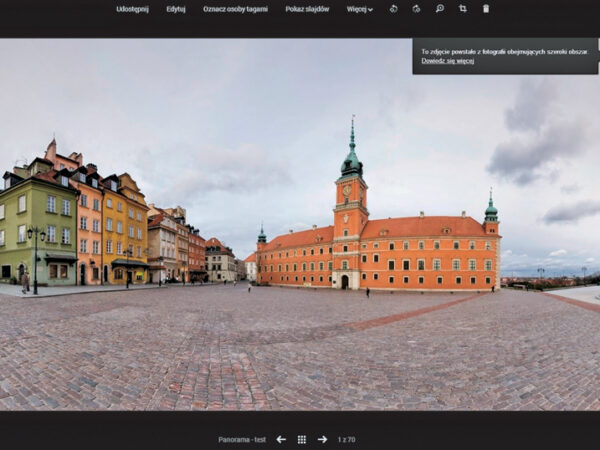The width and height of the screenshot is (600, 450).
Task: Follow the Dowiedz się więcej link
Action: pos(447,61)
